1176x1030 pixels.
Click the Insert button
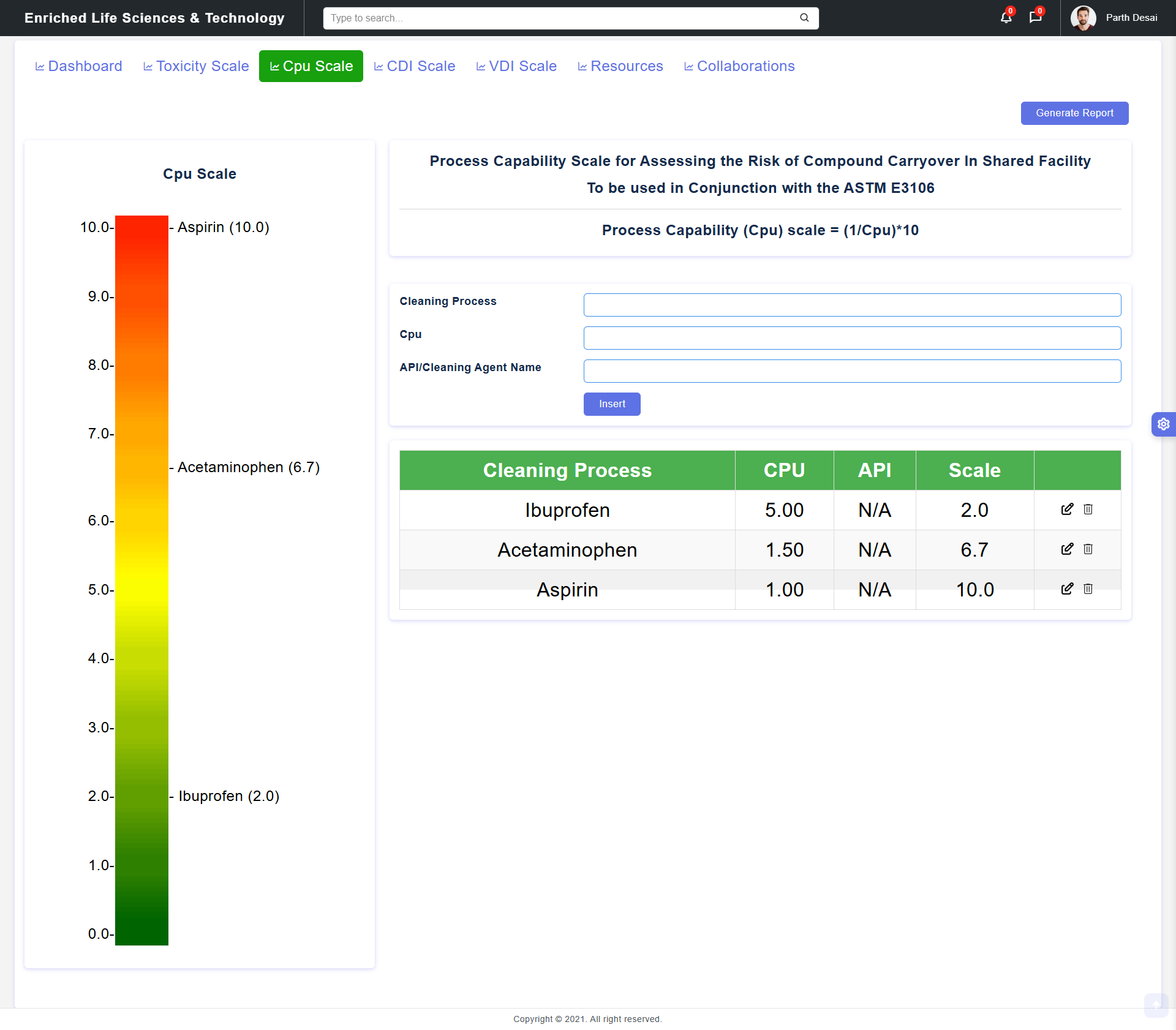point(611,404)
